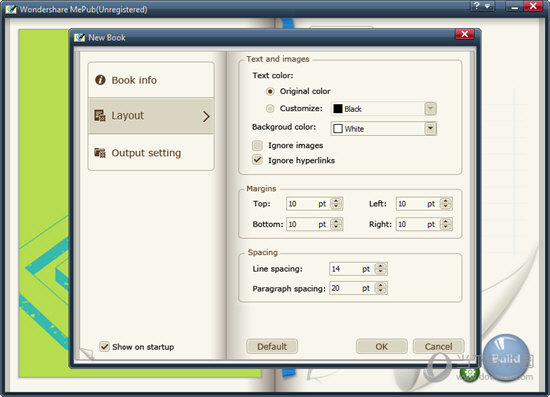Viewport: 550px width, 397px height.
Task: Close the Wondershare MePub main window
Action: [x=533, y=6]
